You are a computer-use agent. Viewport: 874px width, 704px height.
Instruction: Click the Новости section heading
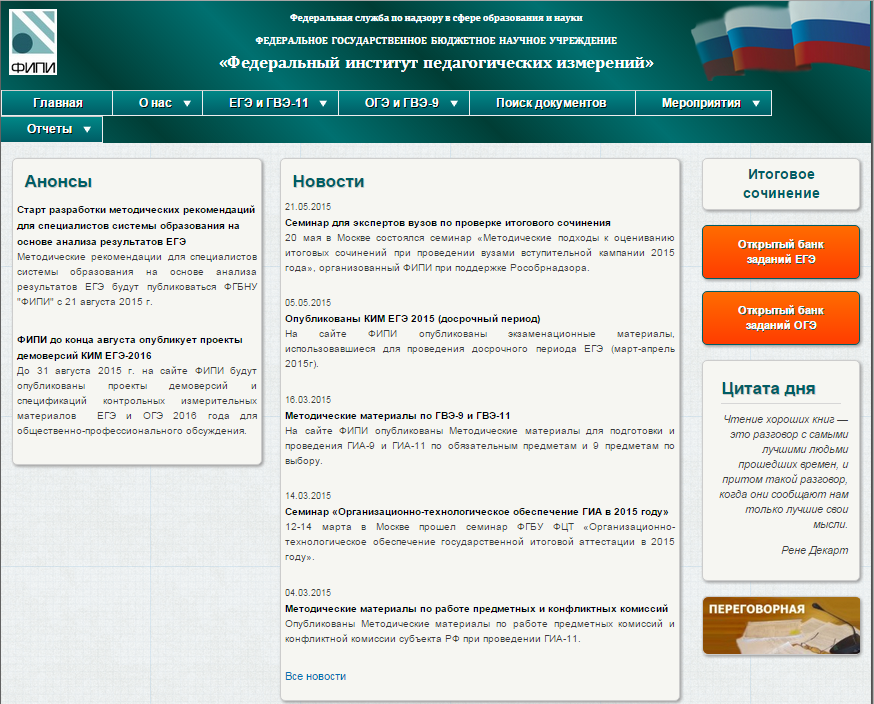328,181
